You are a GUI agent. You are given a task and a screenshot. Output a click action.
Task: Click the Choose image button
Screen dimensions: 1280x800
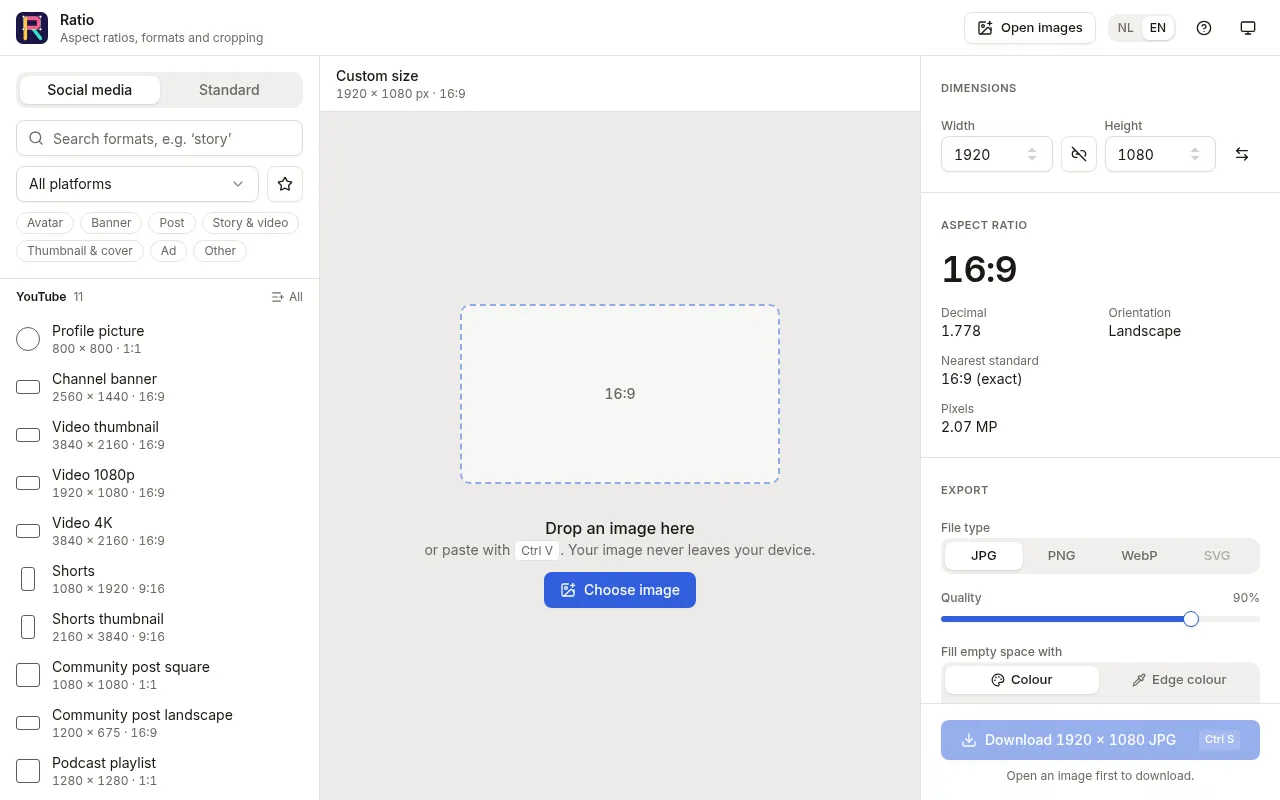pos(620,590)
